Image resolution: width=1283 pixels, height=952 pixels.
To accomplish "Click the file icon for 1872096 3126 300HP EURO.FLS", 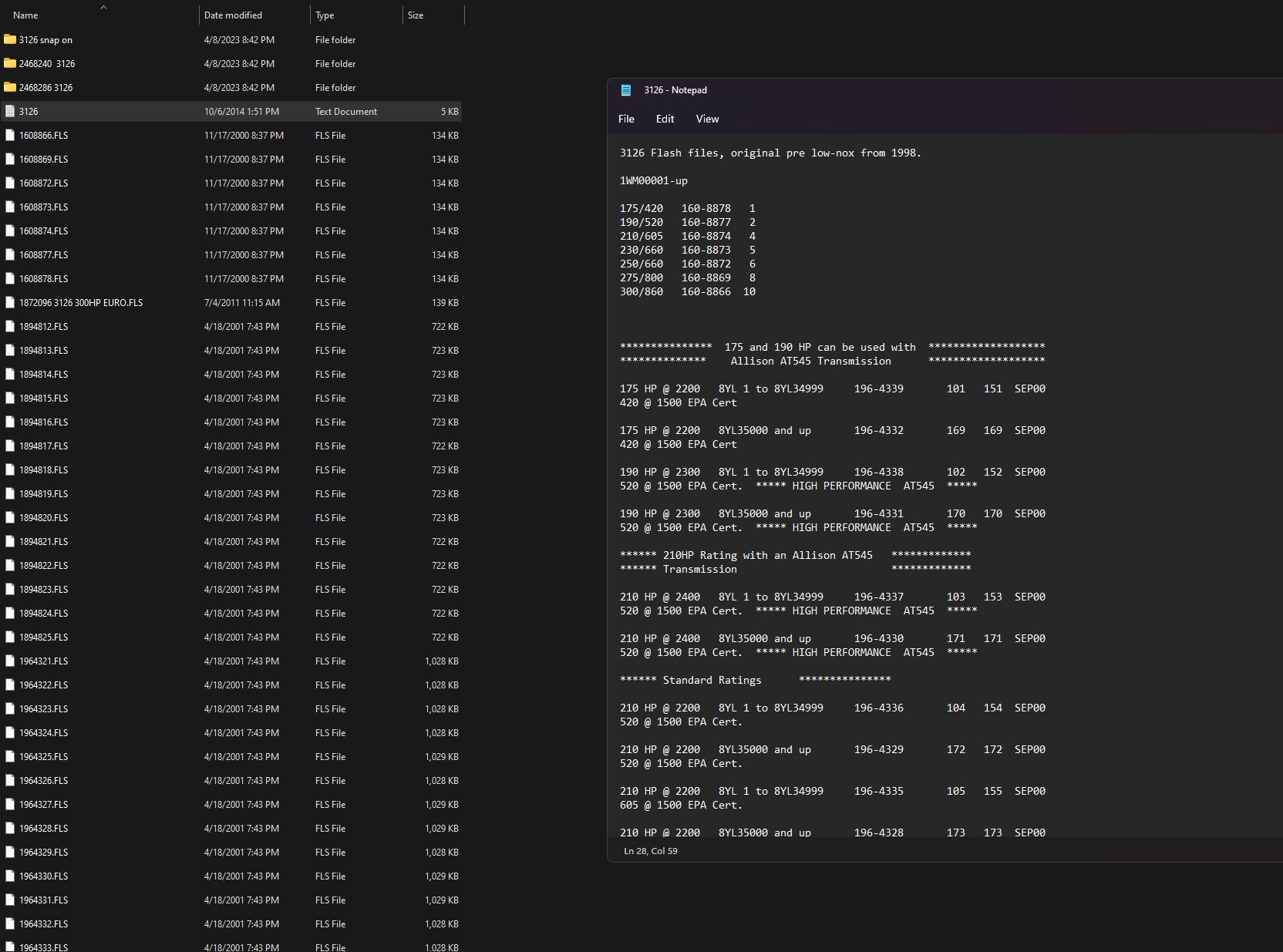I will coord(10,302).
